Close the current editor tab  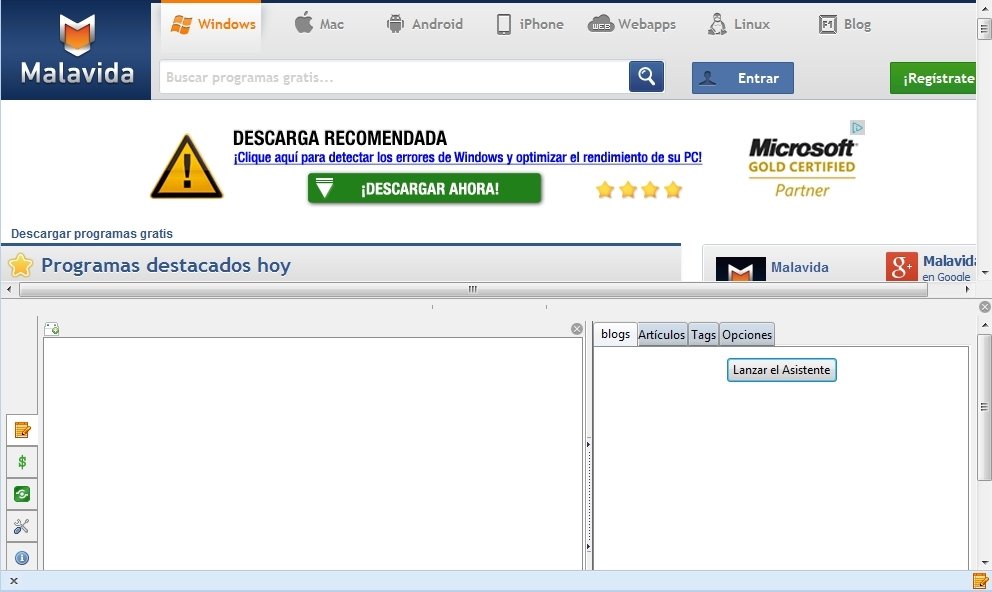point(576,329)
